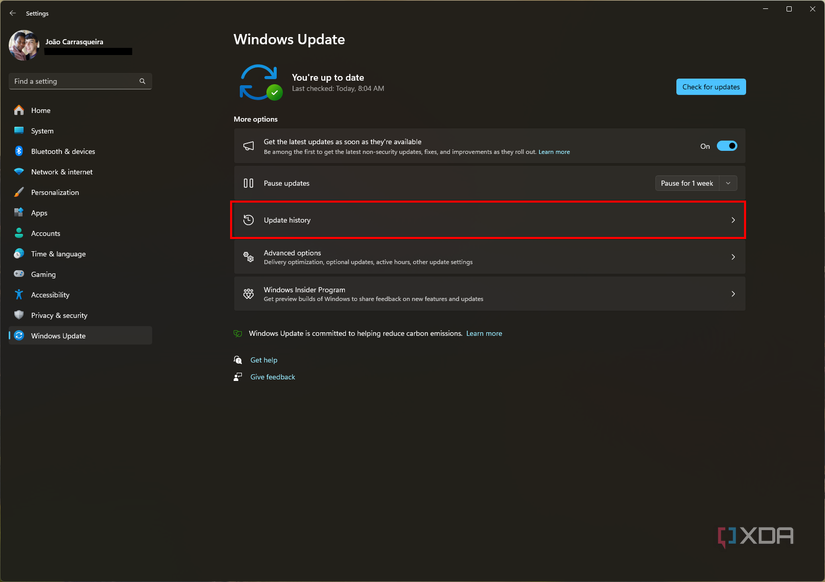825x582 pixels.
Task: Click the Privacy & security shield icon
Action: [19, 315]
